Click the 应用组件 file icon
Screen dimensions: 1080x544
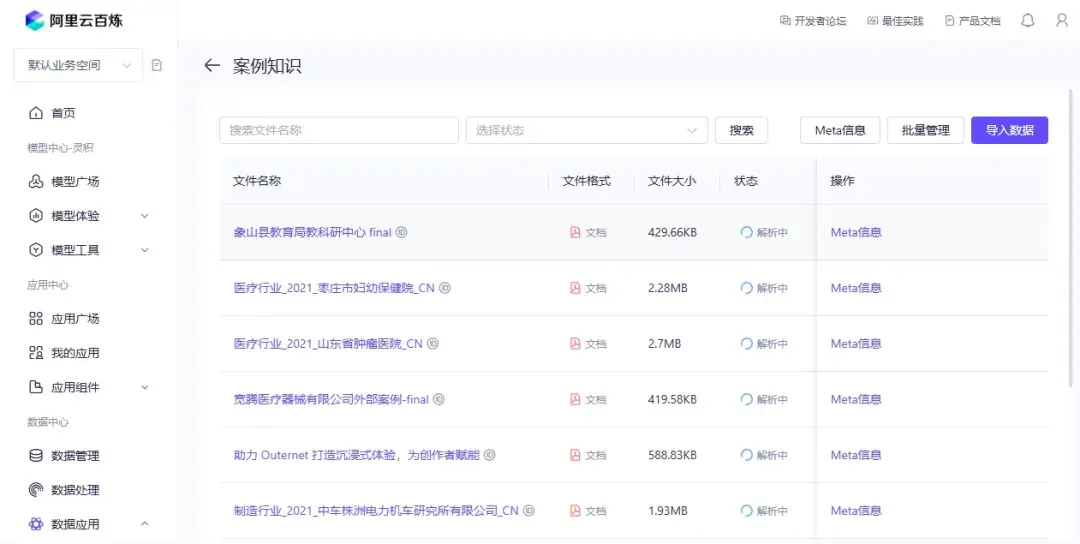click(36, 387)
